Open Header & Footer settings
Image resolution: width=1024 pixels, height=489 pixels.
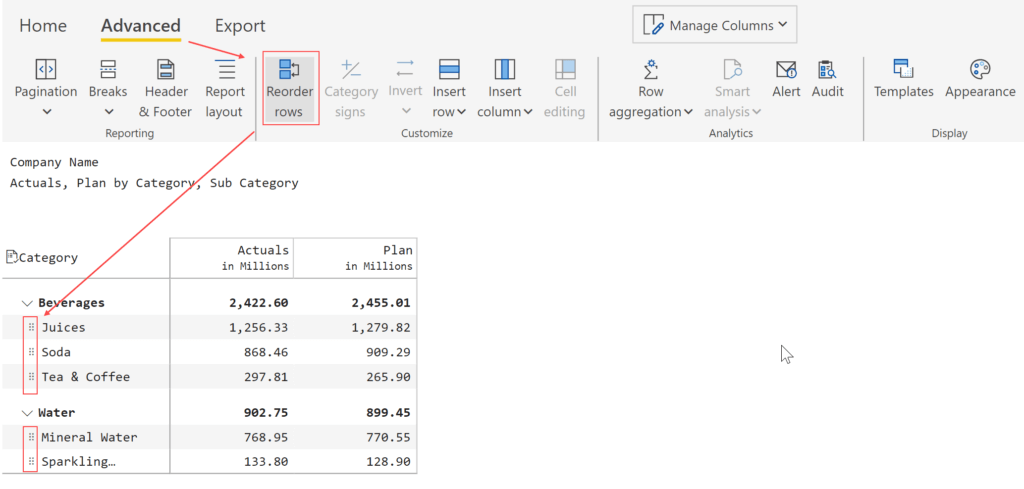pyautogui.click(x=166, y=90)
